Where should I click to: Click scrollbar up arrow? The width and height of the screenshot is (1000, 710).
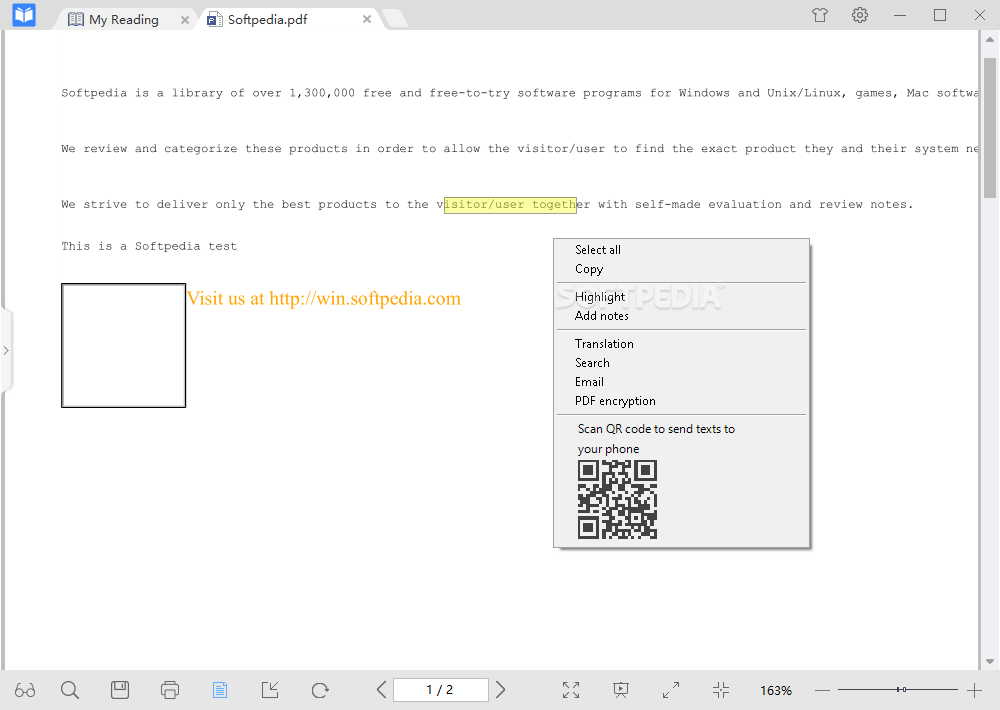[990, 39]
